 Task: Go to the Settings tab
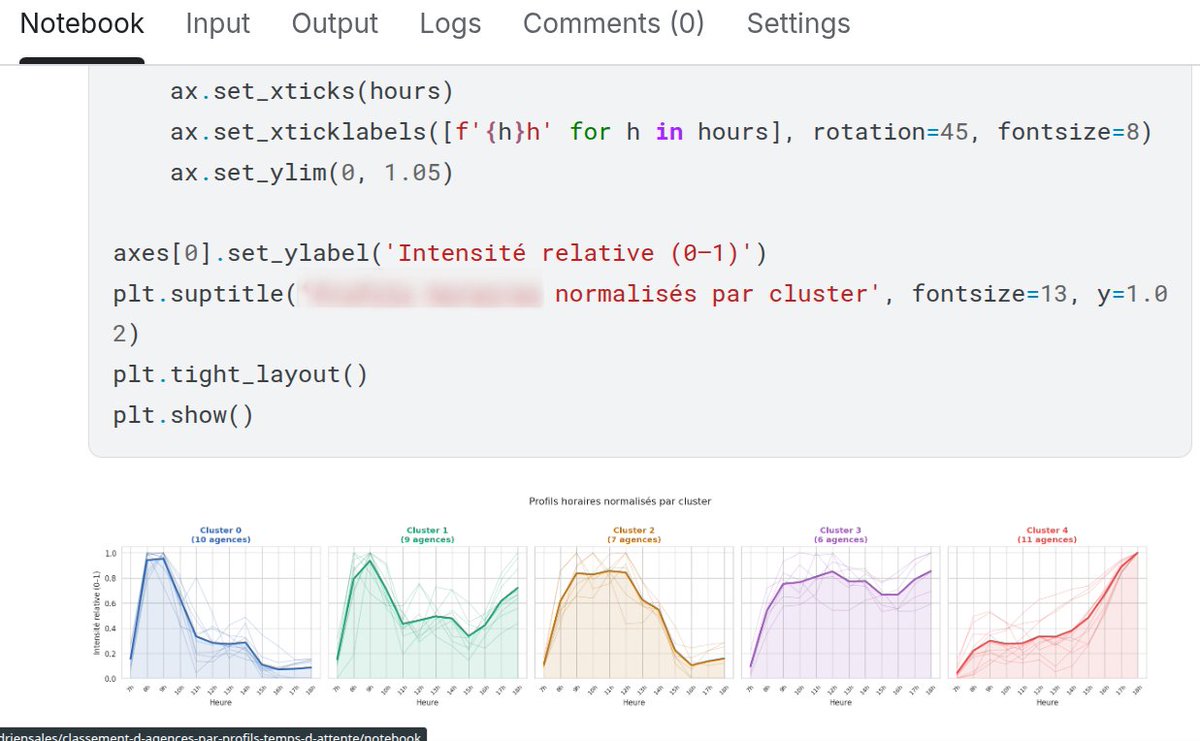pyautogui.click(x=799, y=24)
